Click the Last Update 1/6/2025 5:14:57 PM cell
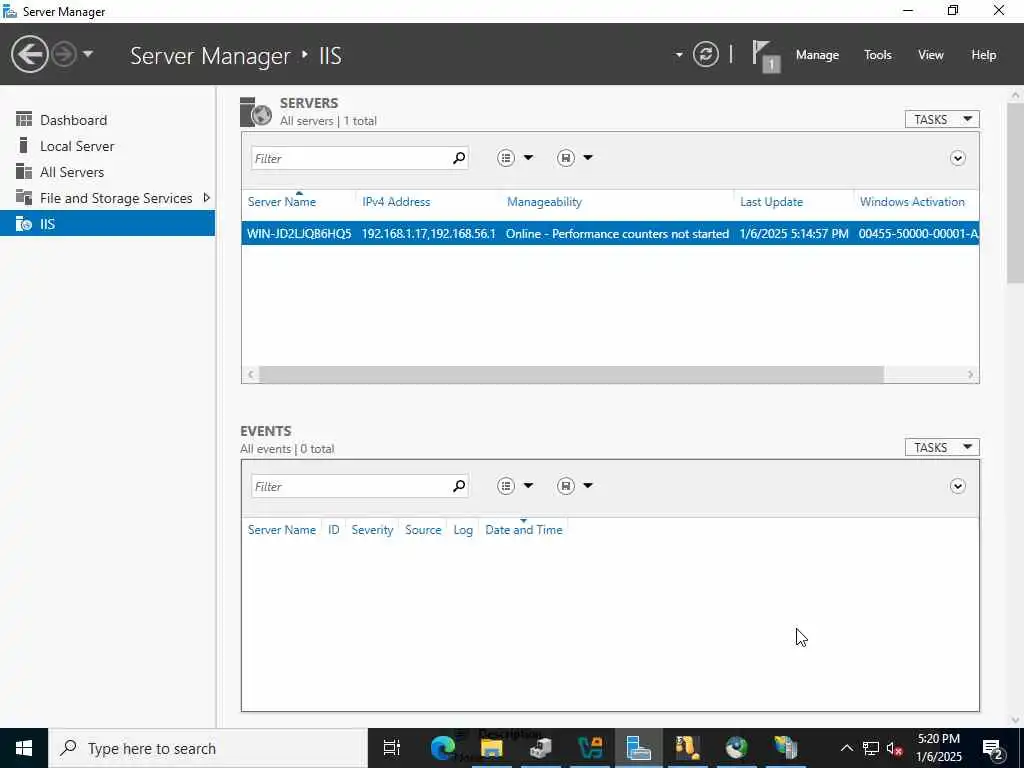The image size is (1024, 768). [x=793, y=233]
